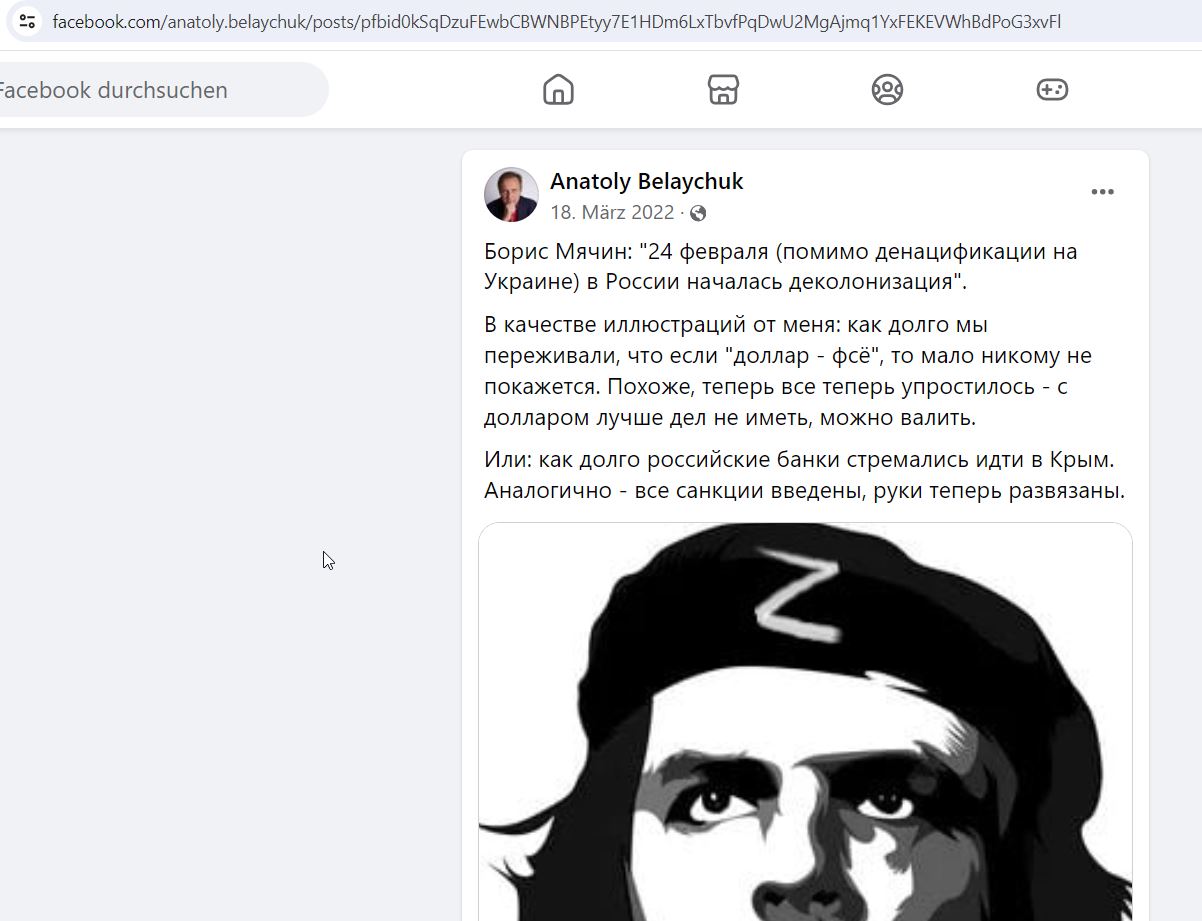This screenshot has height=921, width=1202.
Task: Click the text line Аналогично - все санкции введены
Action: 805,491
